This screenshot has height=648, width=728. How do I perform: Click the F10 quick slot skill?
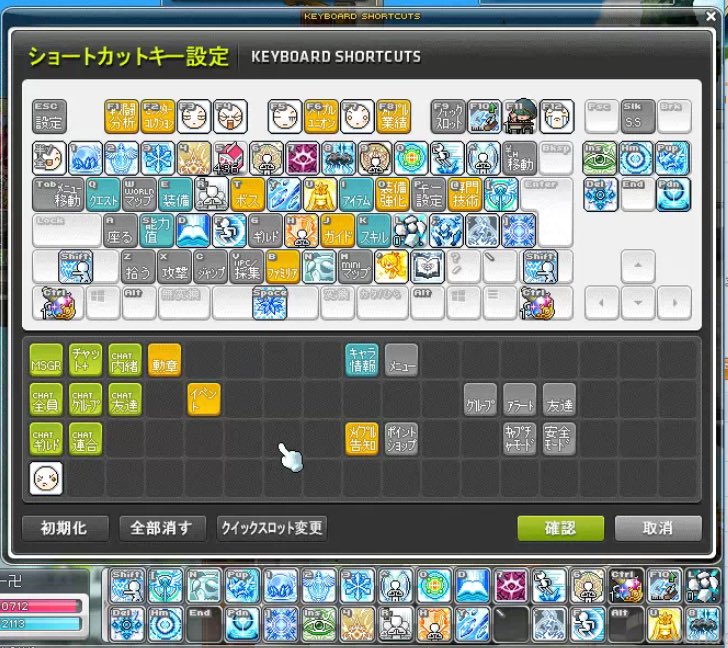(x=664, y=585)
